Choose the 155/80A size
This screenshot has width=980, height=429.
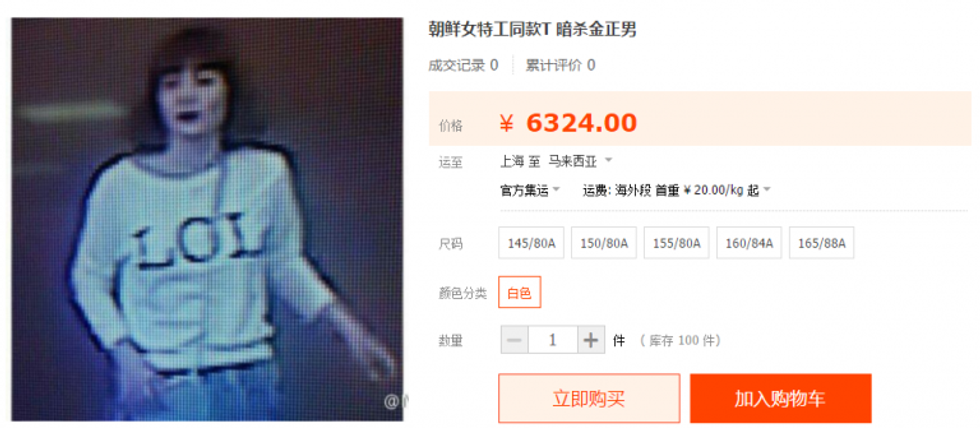(676, 243)
